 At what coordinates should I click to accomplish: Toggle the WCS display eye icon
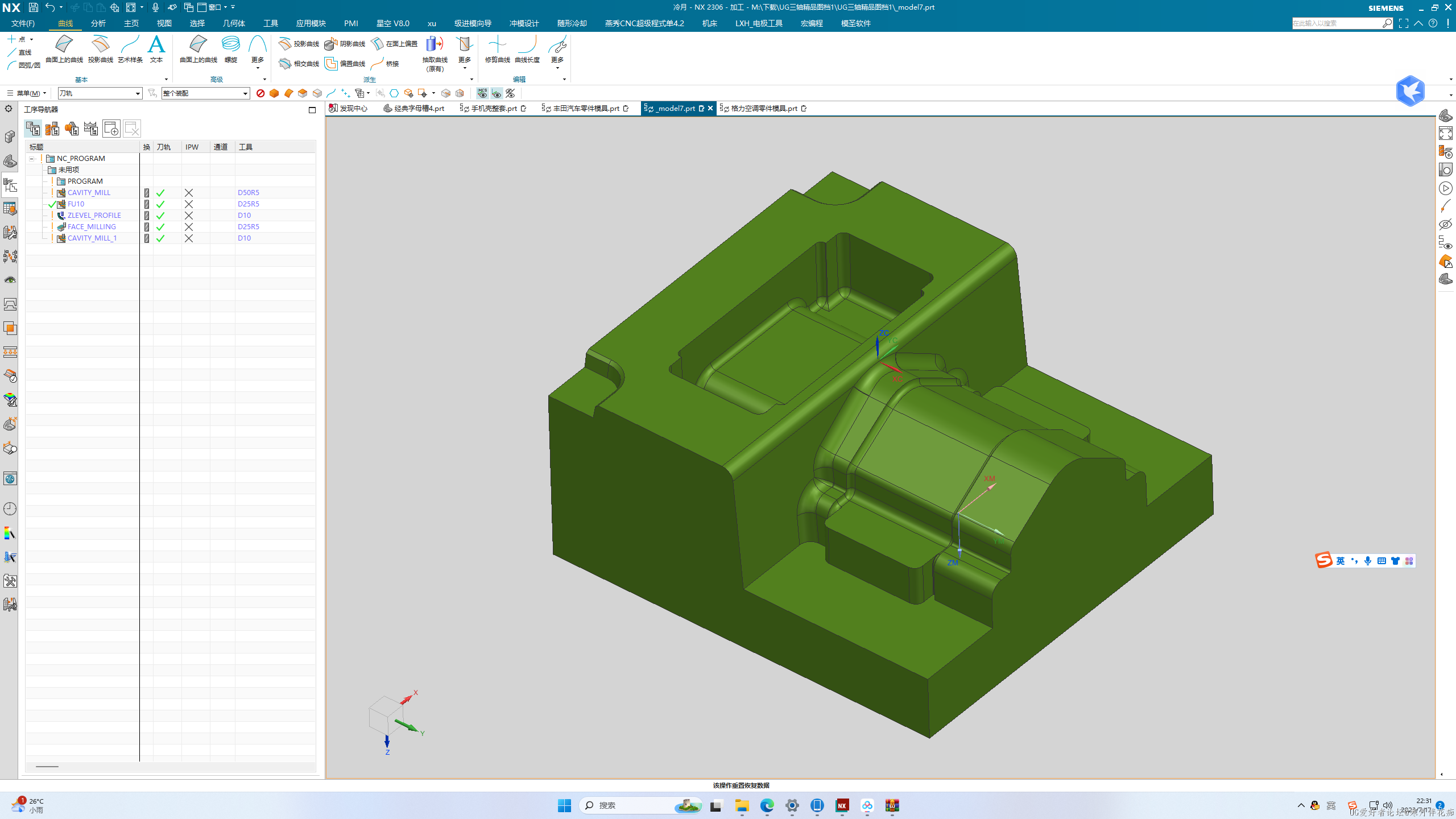pyautogui.click(x=497, y=93)
